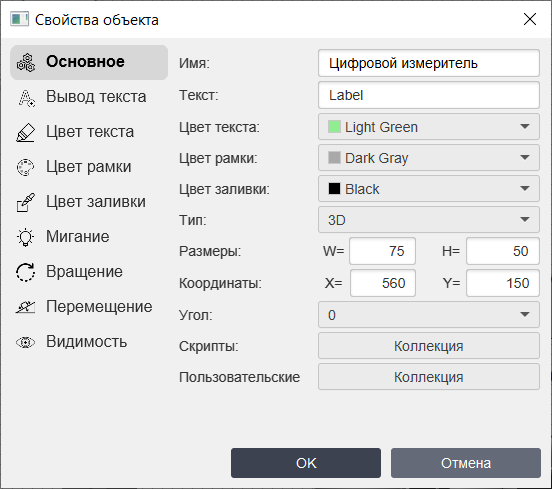Confirm with the OK button

(x=306, y=463)
